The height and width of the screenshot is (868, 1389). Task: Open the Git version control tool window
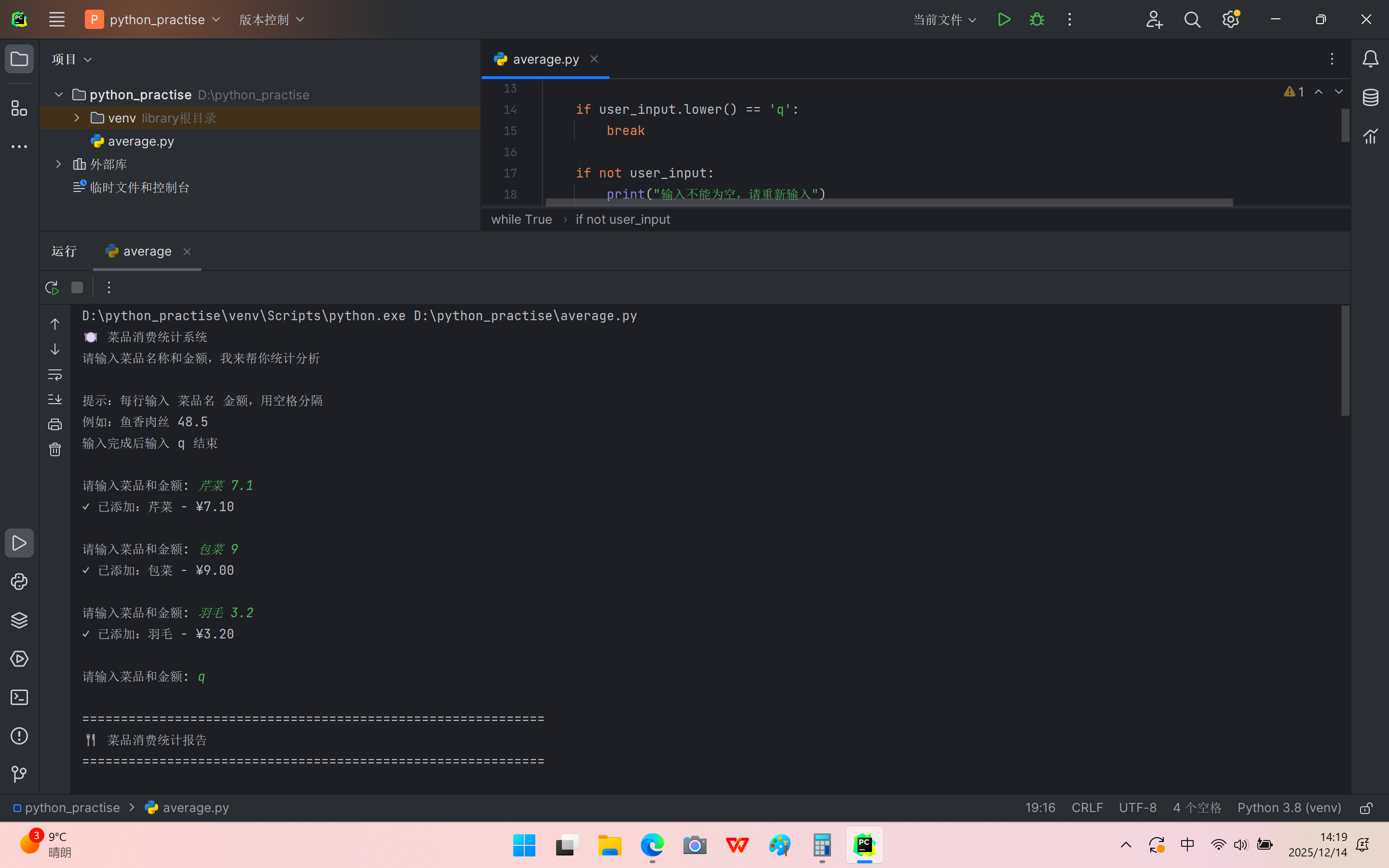coord(19,774)
